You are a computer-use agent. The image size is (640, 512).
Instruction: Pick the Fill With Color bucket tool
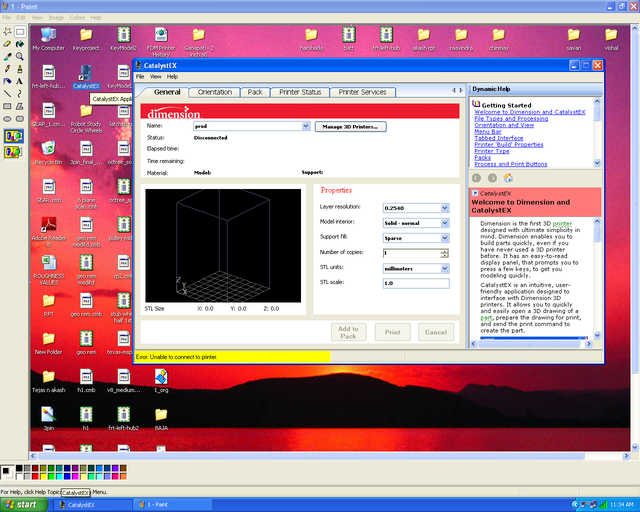pyautogui.click(x=20, y=44)
